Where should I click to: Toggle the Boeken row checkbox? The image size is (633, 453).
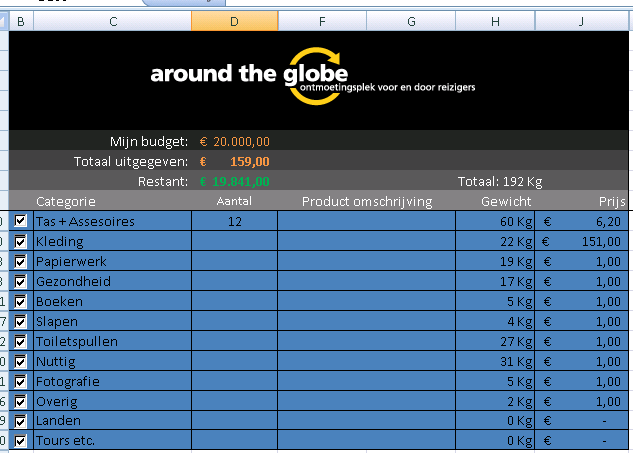[20, 302]
